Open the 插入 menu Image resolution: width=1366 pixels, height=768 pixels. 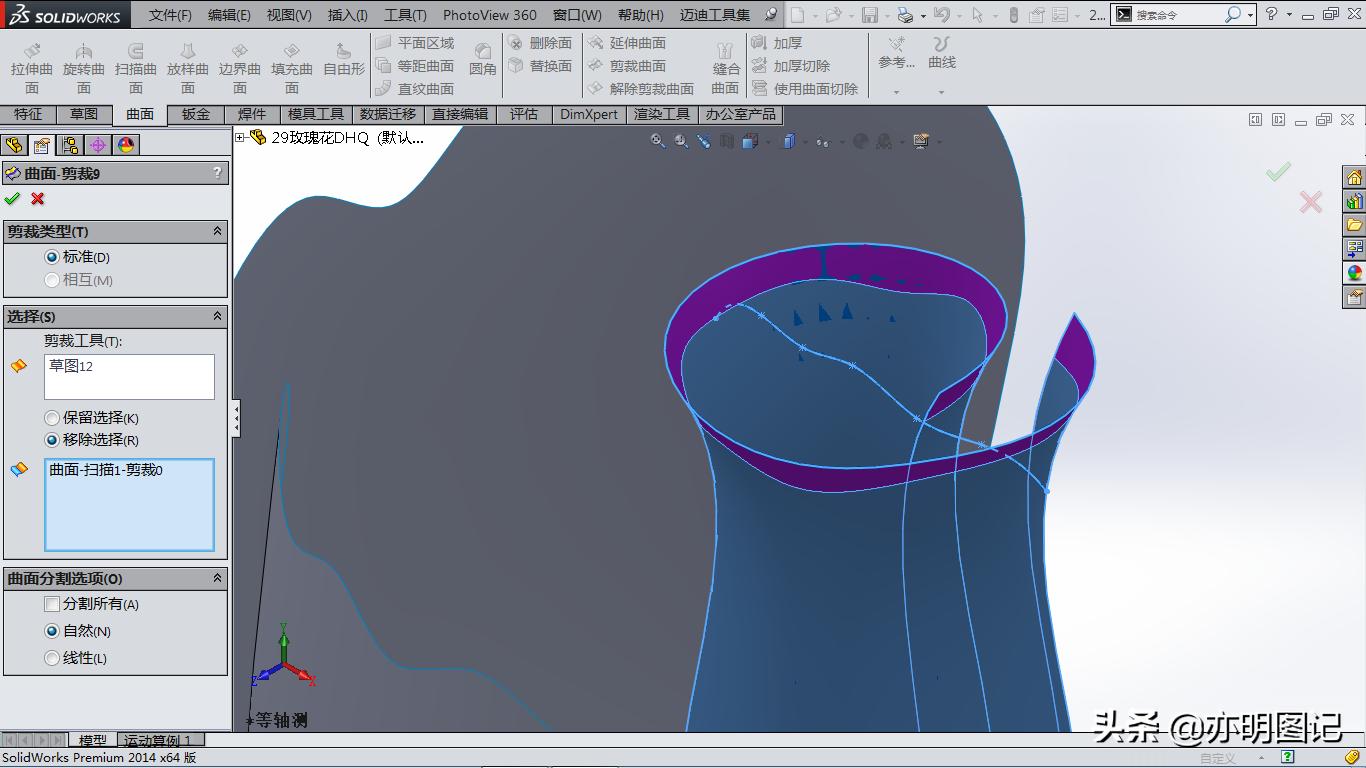345,14
